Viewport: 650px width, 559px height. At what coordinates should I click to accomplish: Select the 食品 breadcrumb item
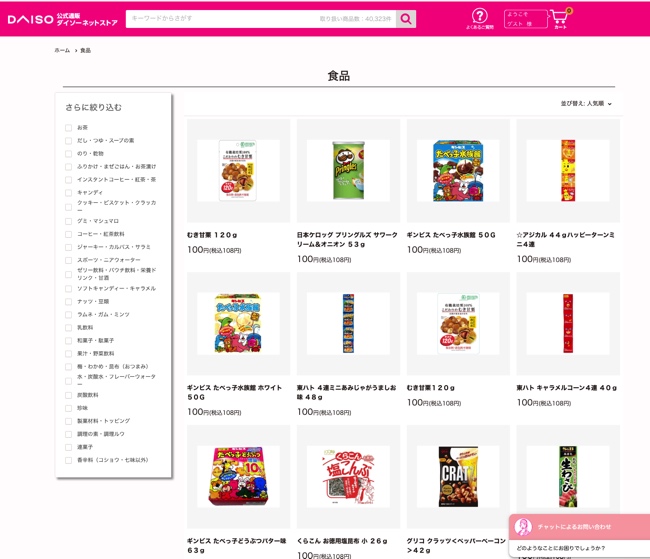[x=85, y=50]
